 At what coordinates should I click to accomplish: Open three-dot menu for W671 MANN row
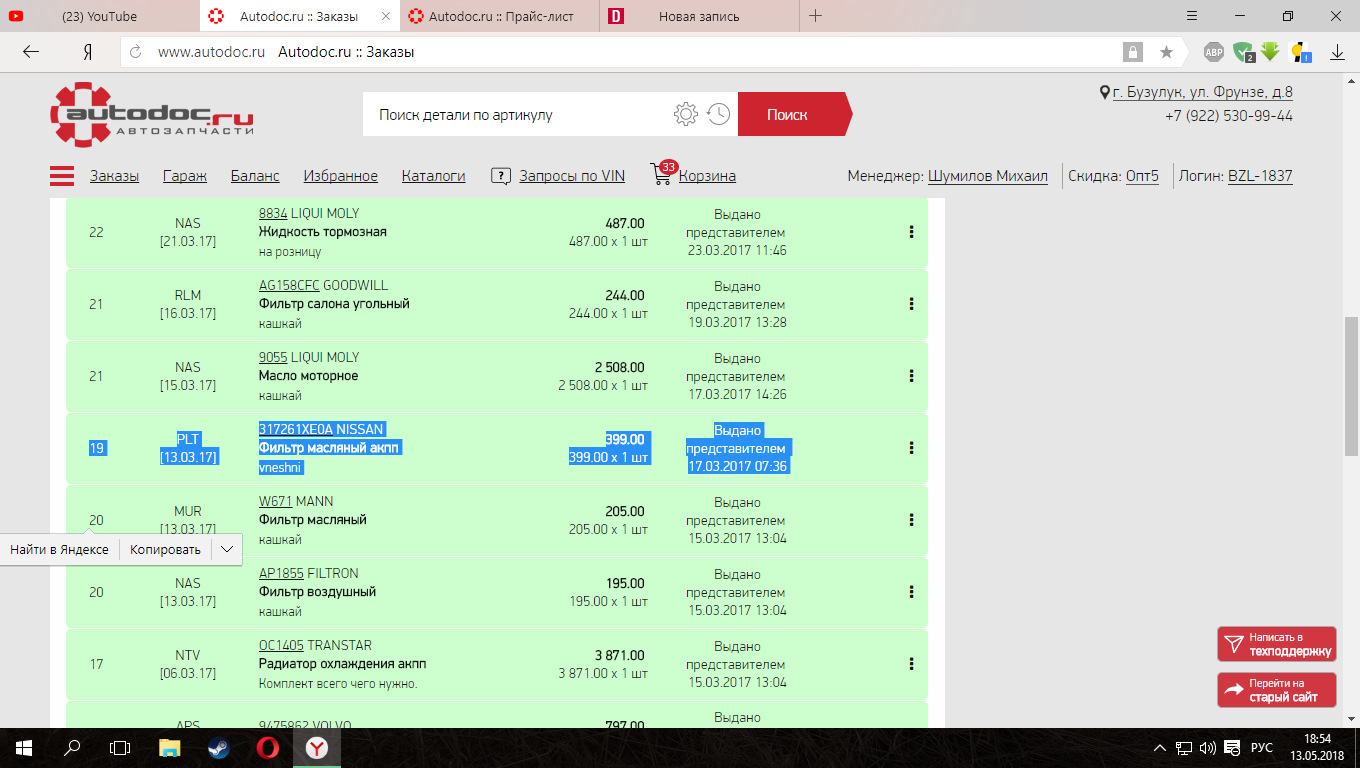[x=911, y=520]
